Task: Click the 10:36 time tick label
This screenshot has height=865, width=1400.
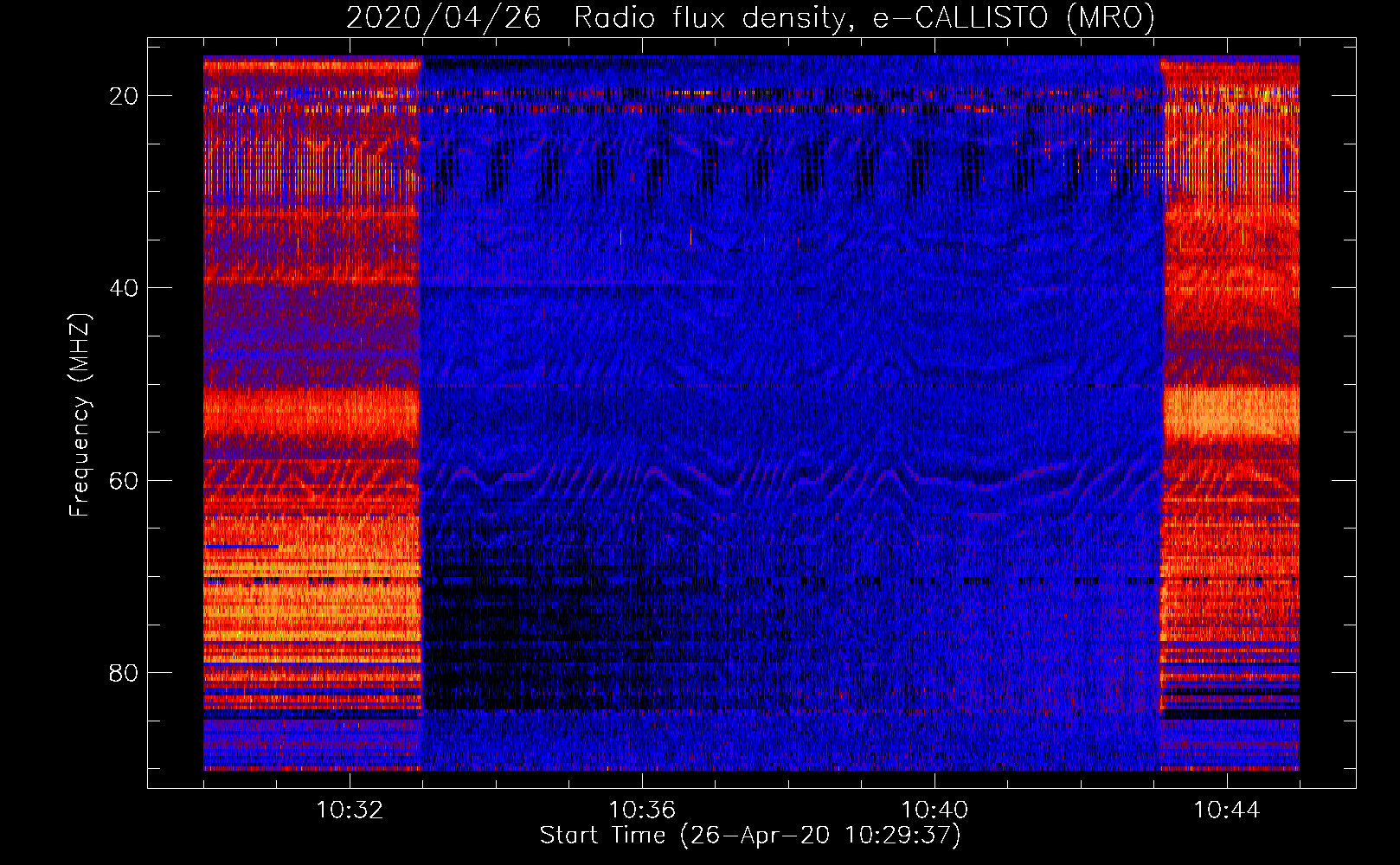Action: coord(642,811)
